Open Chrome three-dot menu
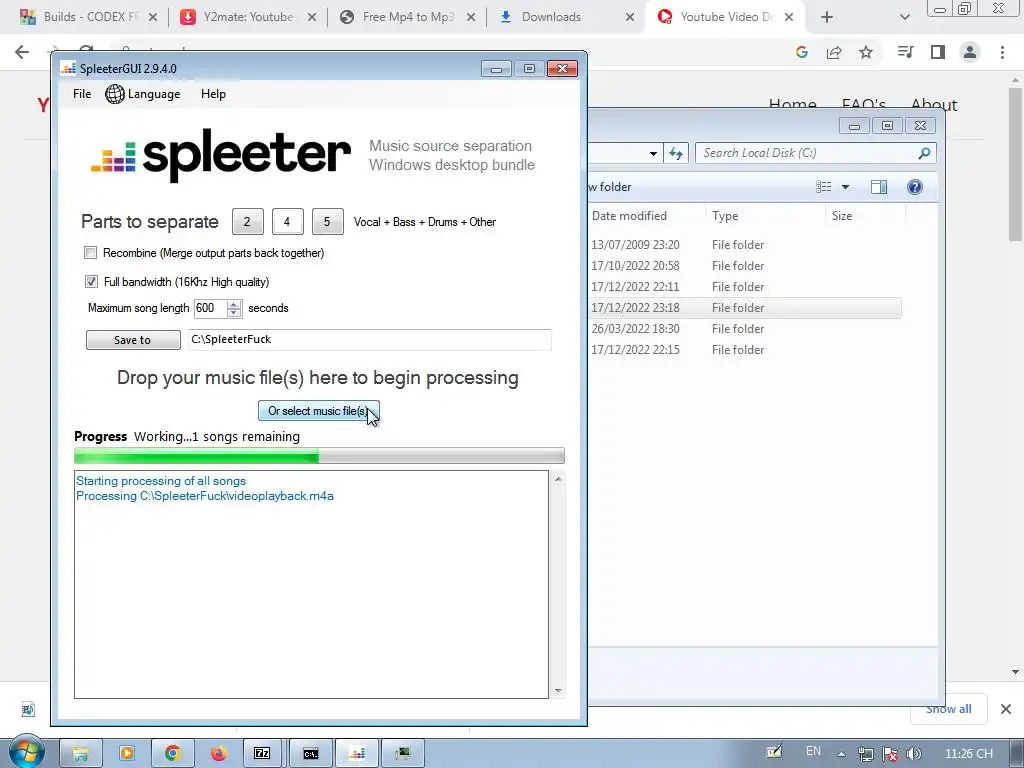 1002,52
